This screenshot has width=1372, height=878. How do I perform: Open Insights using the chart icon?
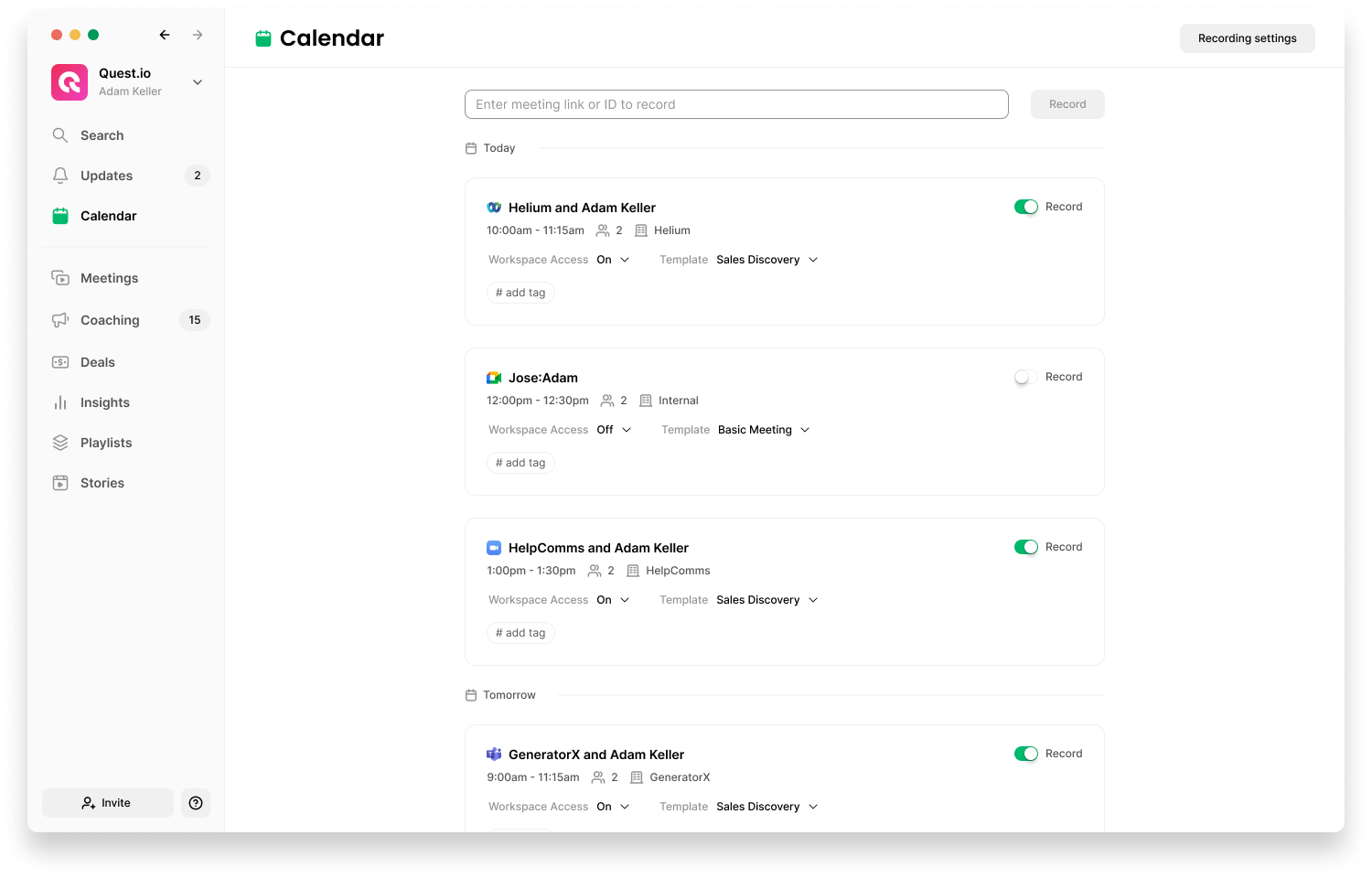point(59,402)
